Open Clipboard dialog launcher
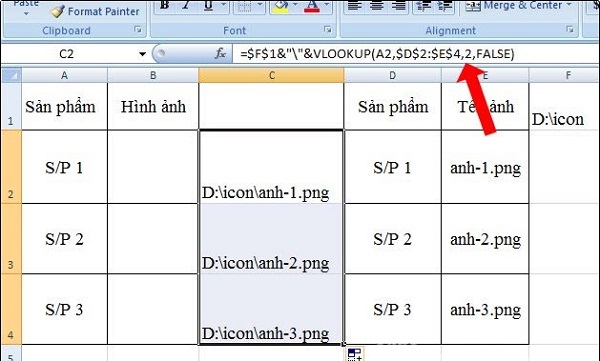600x361 pixels. click(x=137, y=29)
